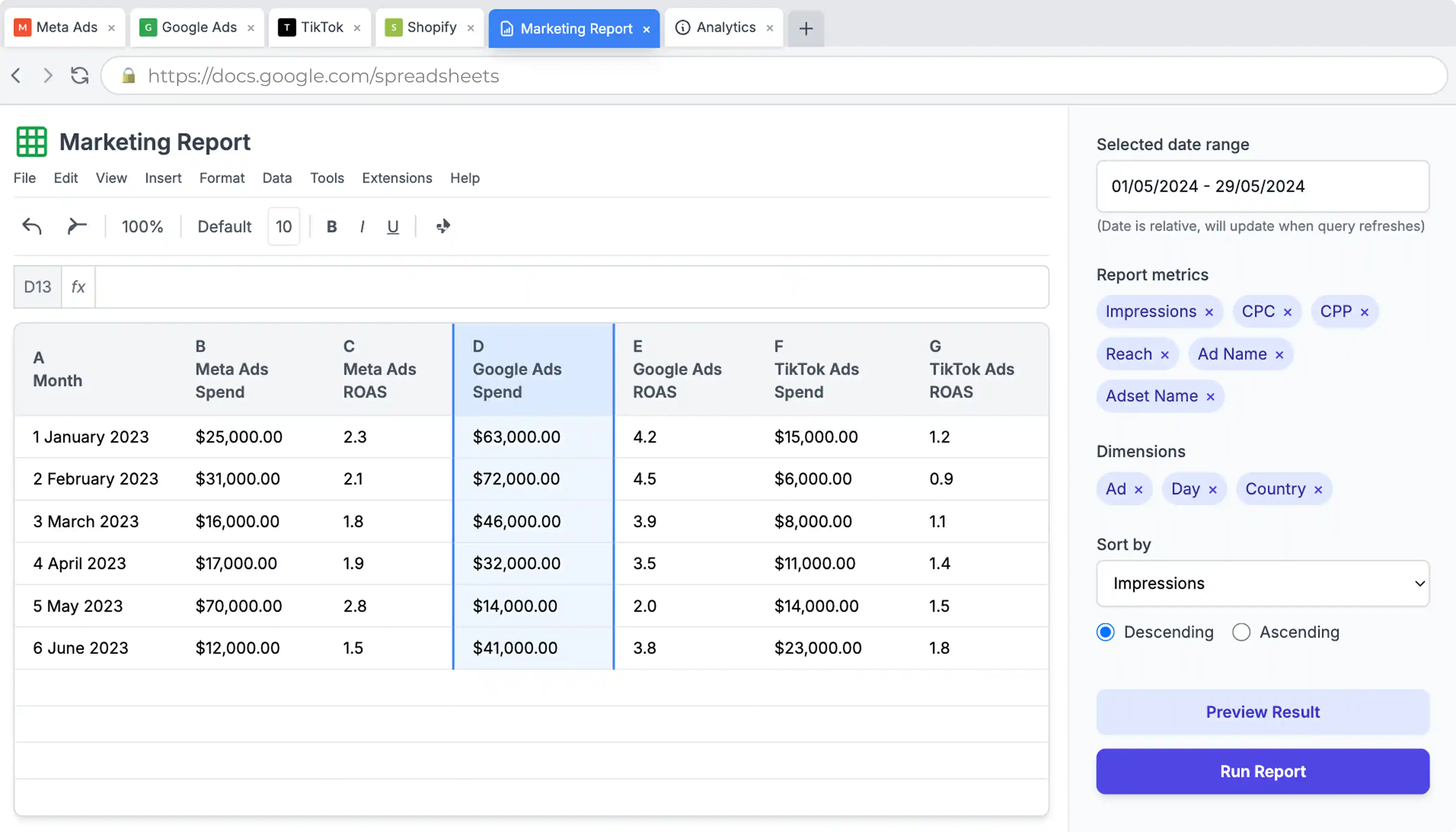This screenshot has height=832, width=1456.
Task: Open the Format menu
Action: (222, 178)
